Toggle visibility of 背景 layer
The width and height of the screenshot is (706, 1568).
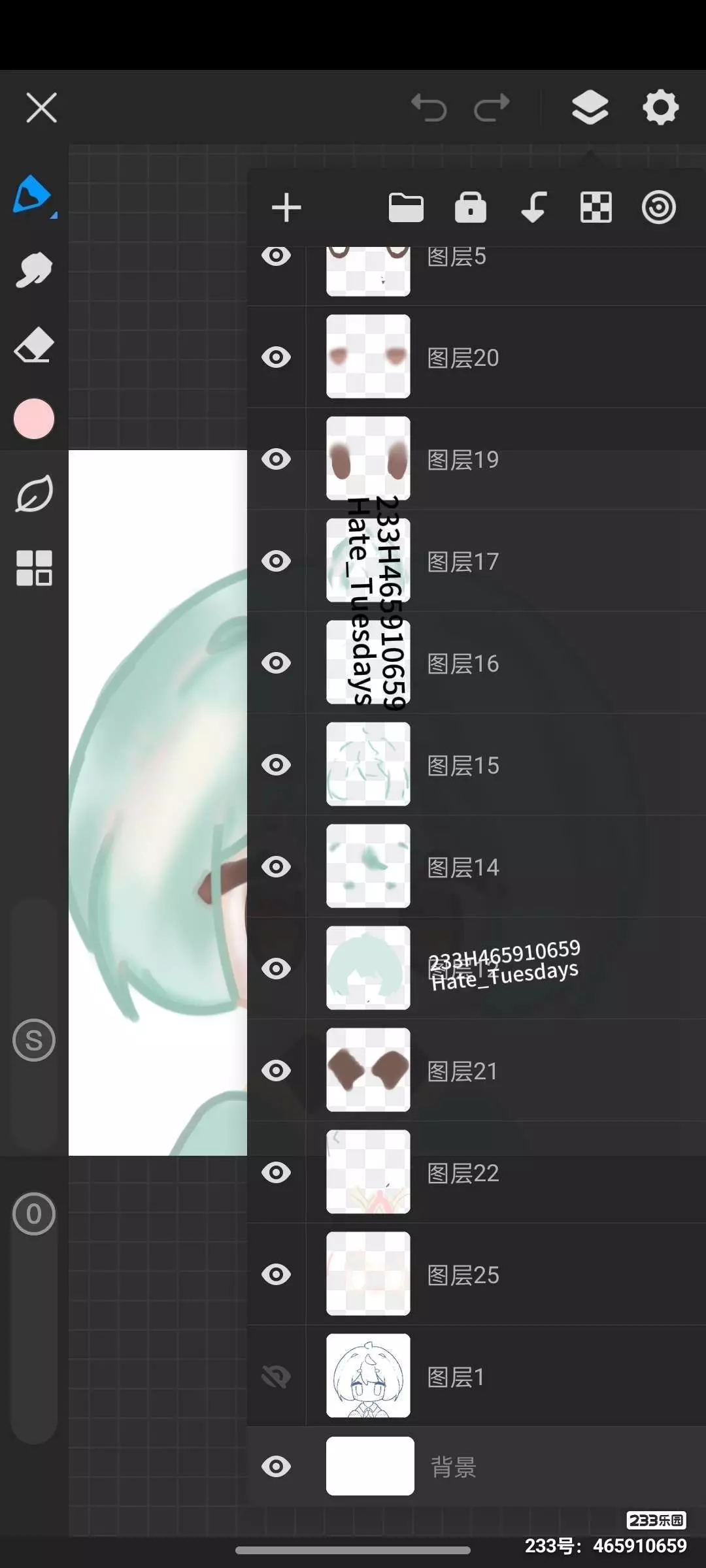tap(276, 1467)
